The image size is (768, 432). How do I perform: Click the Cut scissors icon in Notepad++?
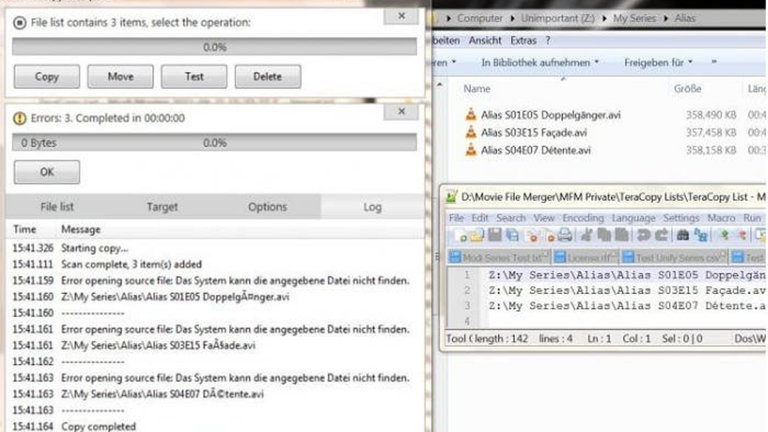[584, 236]
